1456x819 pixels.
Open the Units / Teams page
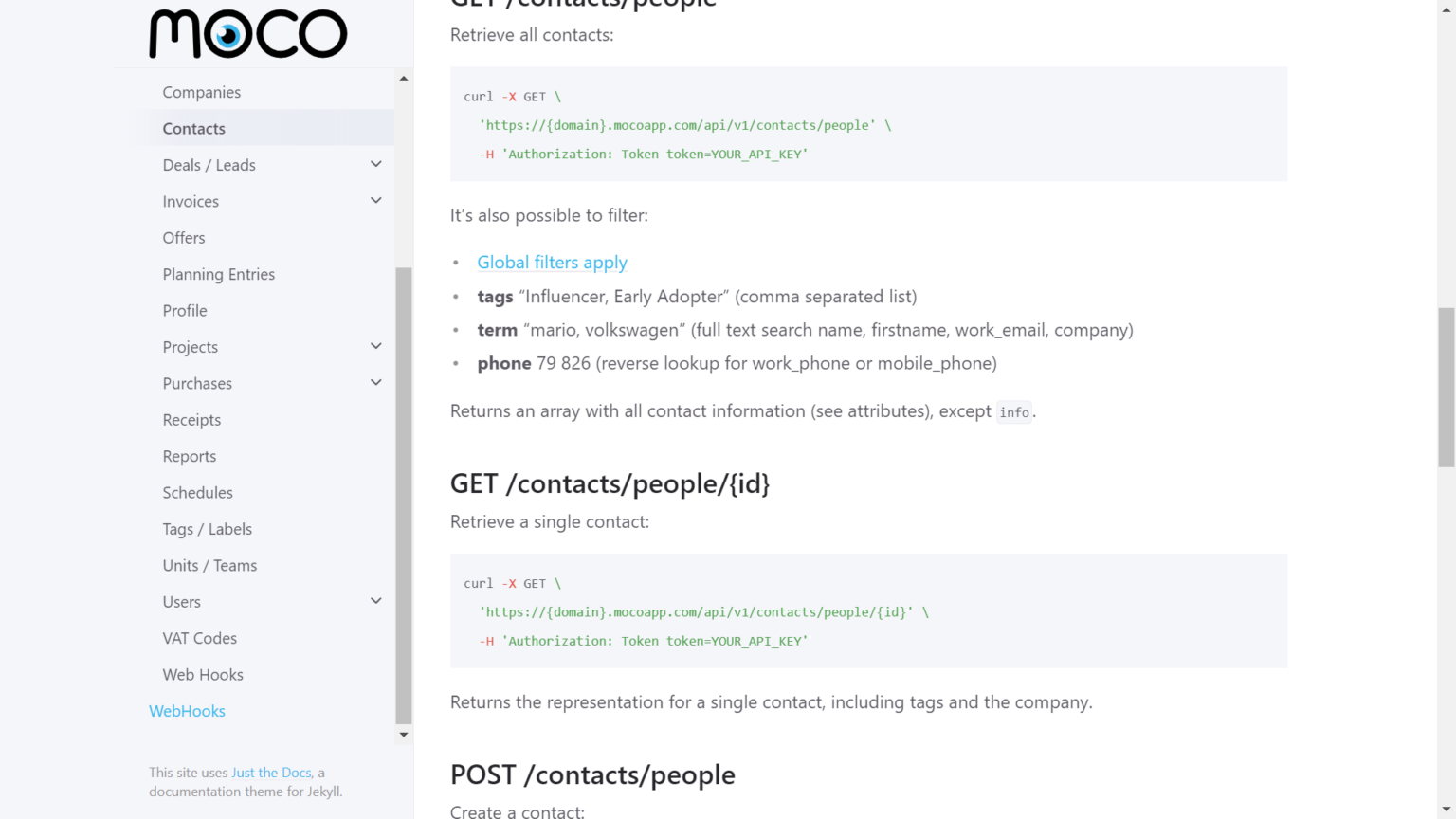click(x=209, y=565)
